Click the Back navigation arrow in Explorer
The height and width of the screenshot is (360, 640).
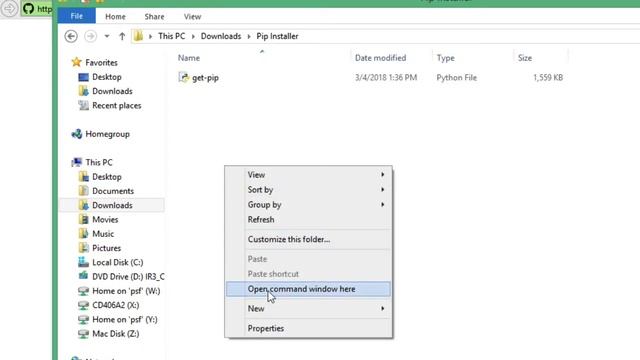tap(71, 36)
